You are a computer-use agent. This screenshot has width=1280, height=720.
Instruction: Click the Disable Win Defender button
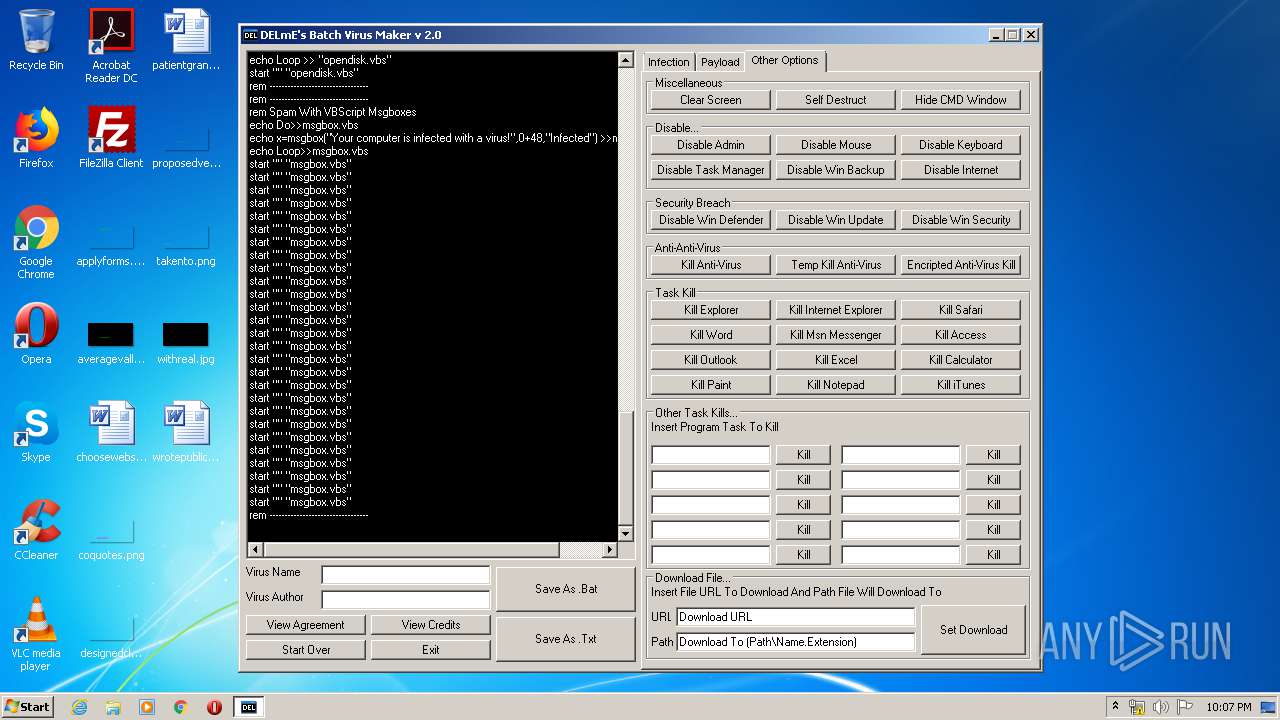point(711,220)
